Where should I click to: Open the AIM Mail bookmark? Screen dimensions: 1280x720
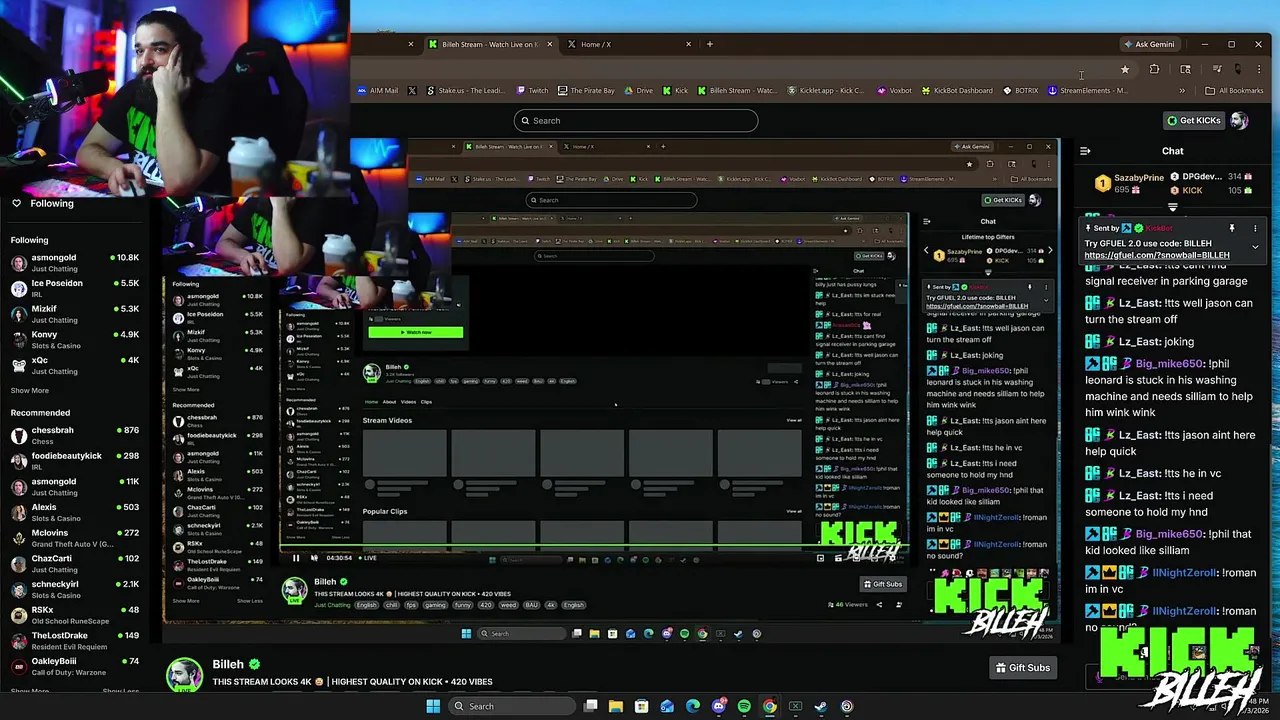click(378, 91)
